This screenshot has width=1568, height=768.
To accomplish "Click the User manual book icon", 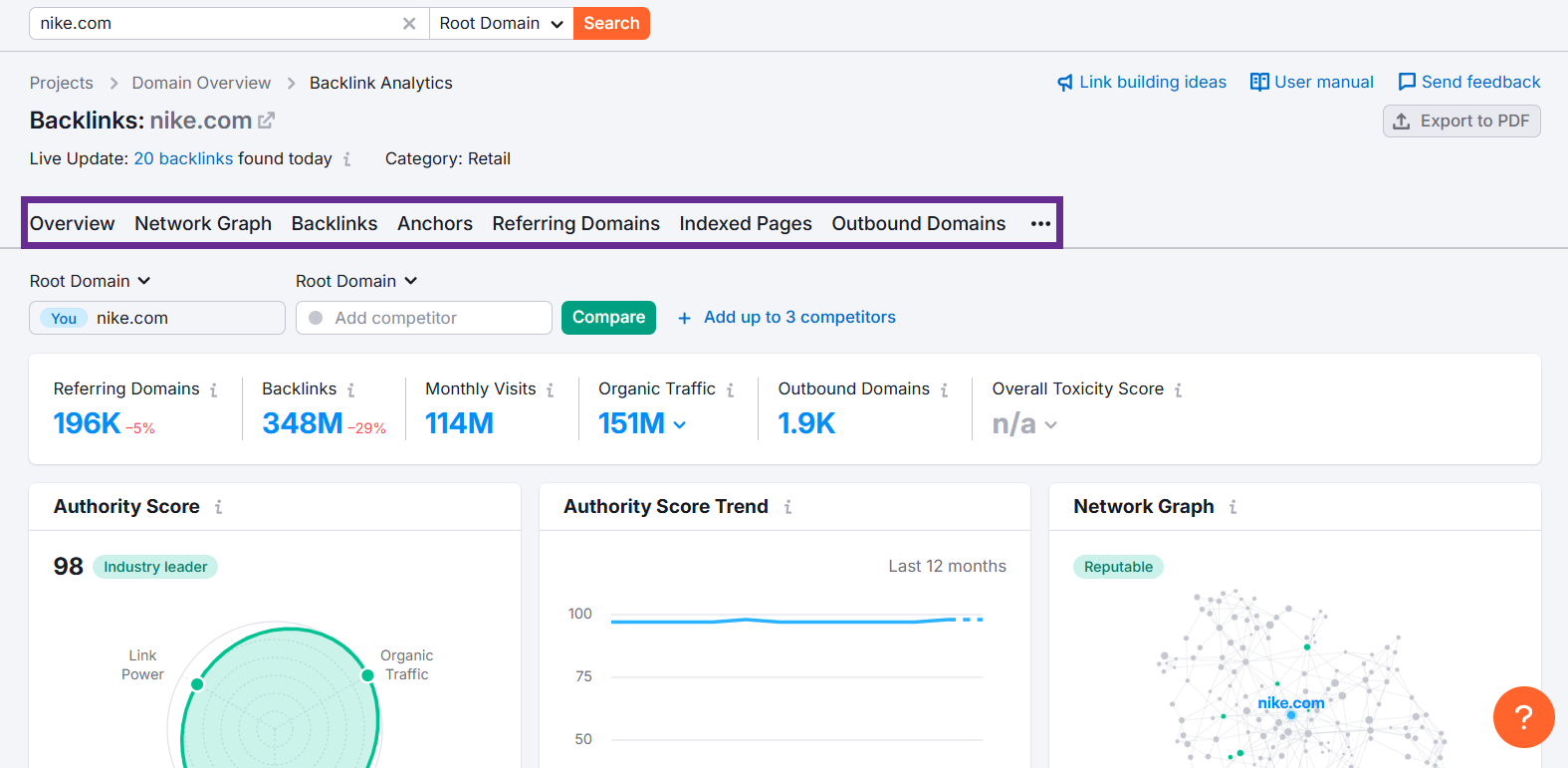I will point(1259,82).
